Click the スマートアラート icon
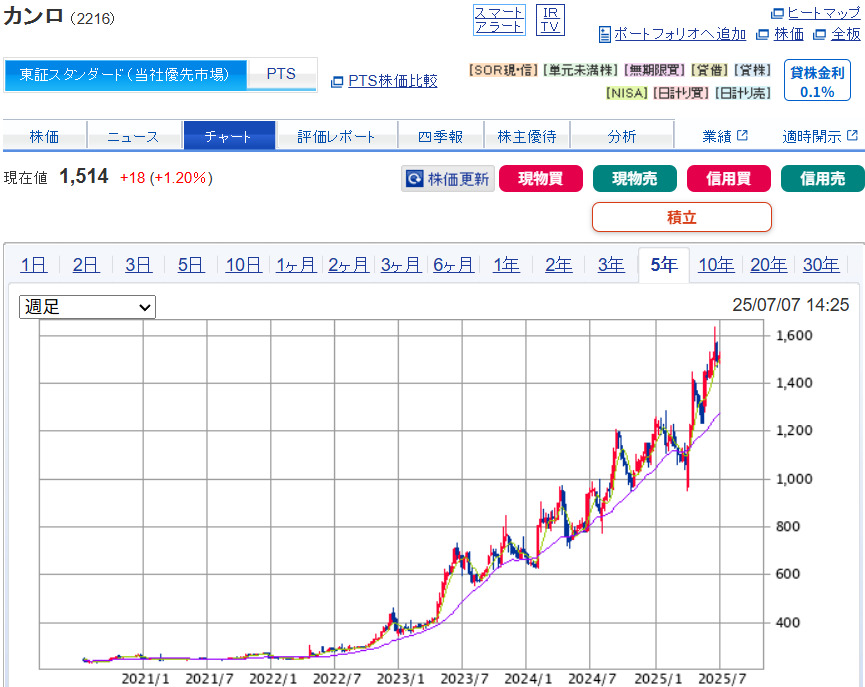This screenshot has height=687, width=865. (499, 20)
